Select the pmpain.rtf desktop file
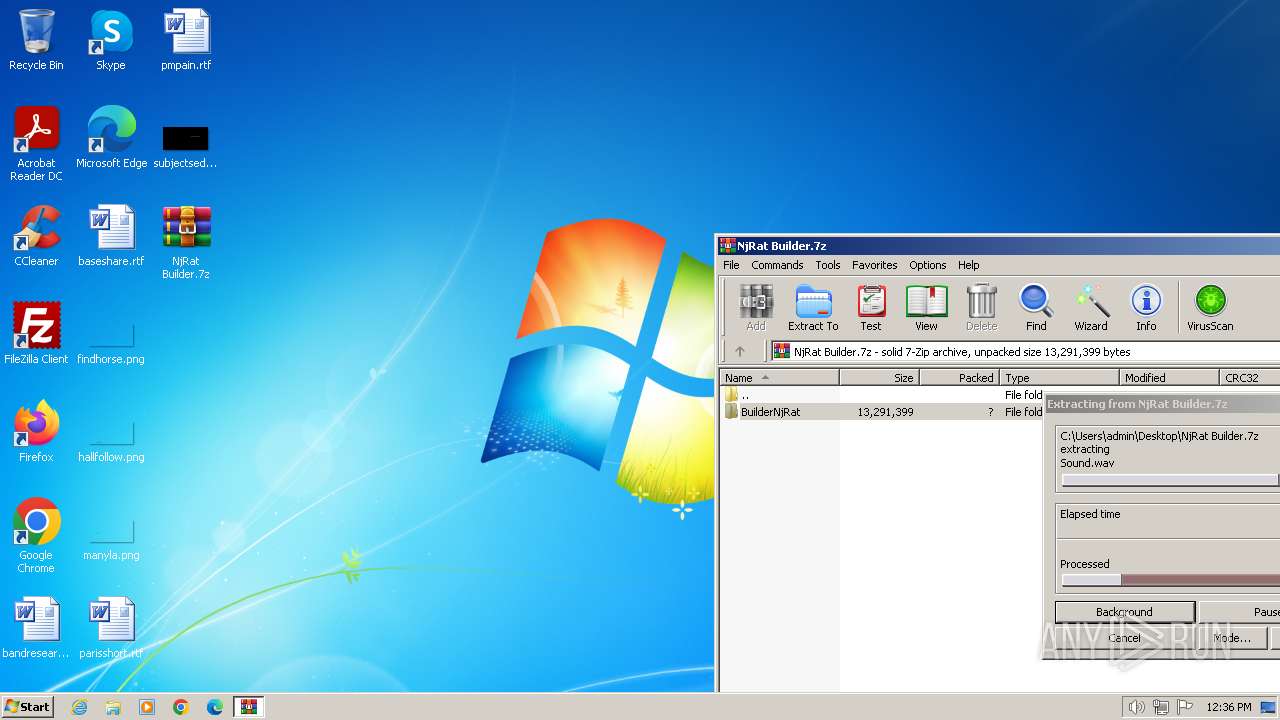1280x720 pixels. [186, 40]
